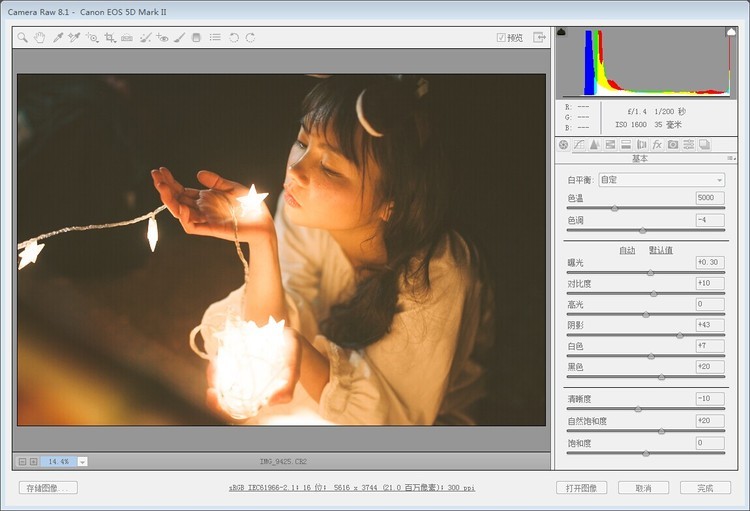Viewport: 750px width, 511px height.
Task: Open the zoom level dropdown arrow
Action: [82, 461]
